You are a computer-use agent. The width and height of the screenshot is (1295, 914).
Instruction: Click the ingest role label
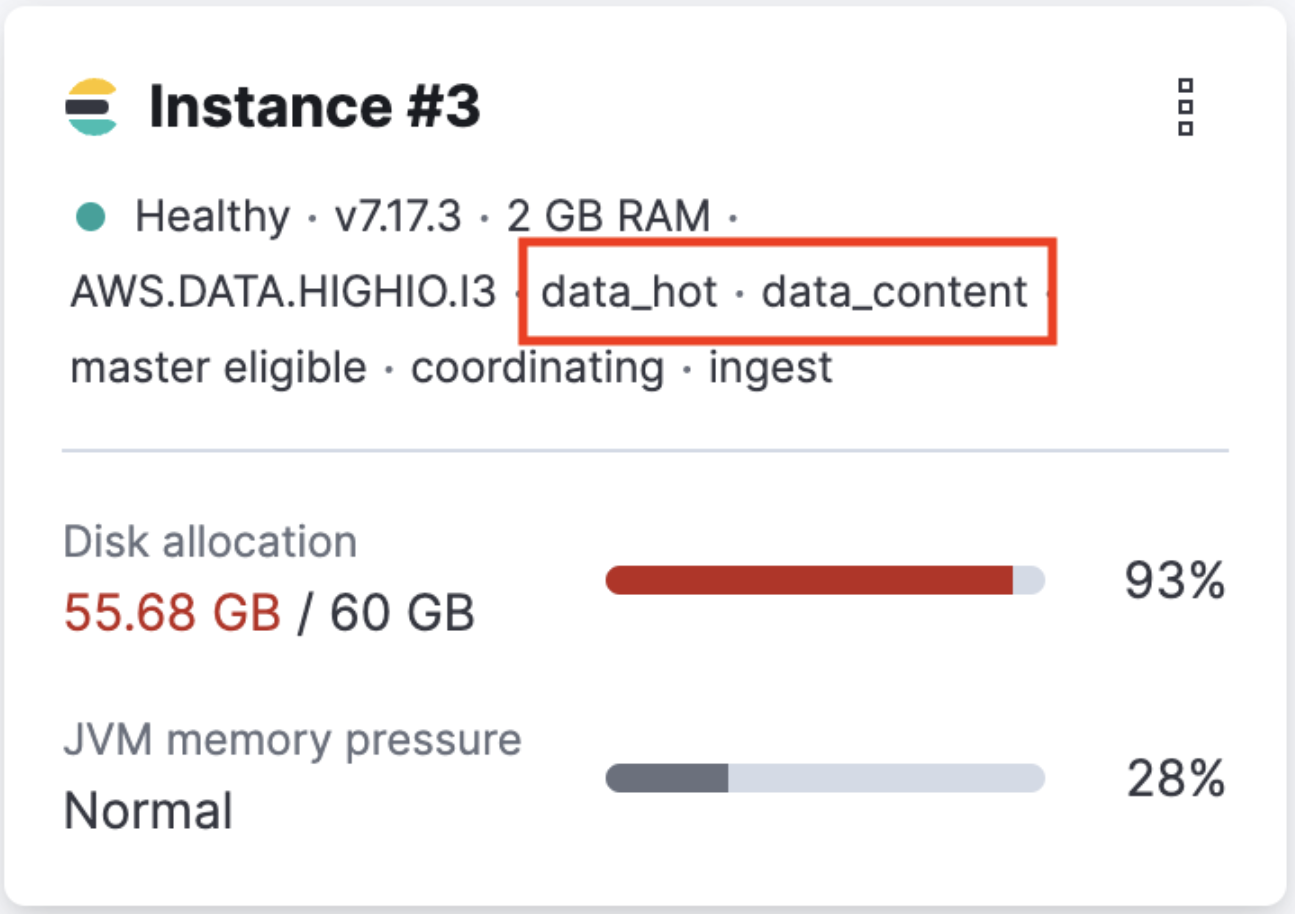point(770,367)
